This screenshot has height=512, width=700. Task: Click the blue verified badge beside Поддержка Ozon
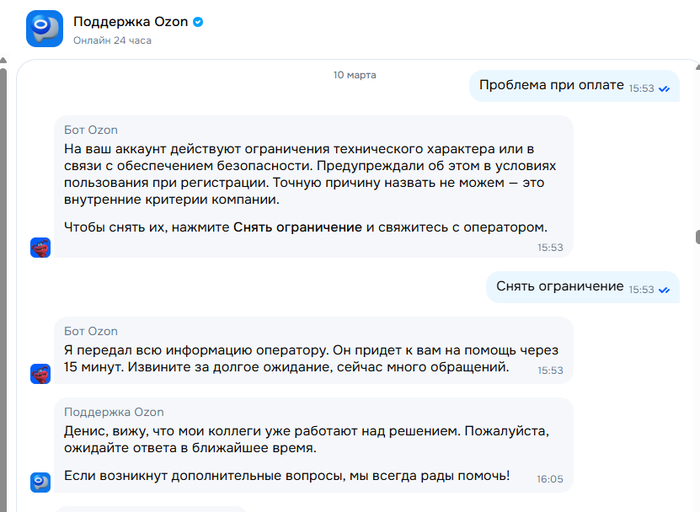pyautogui.click(x=198, y=21)
